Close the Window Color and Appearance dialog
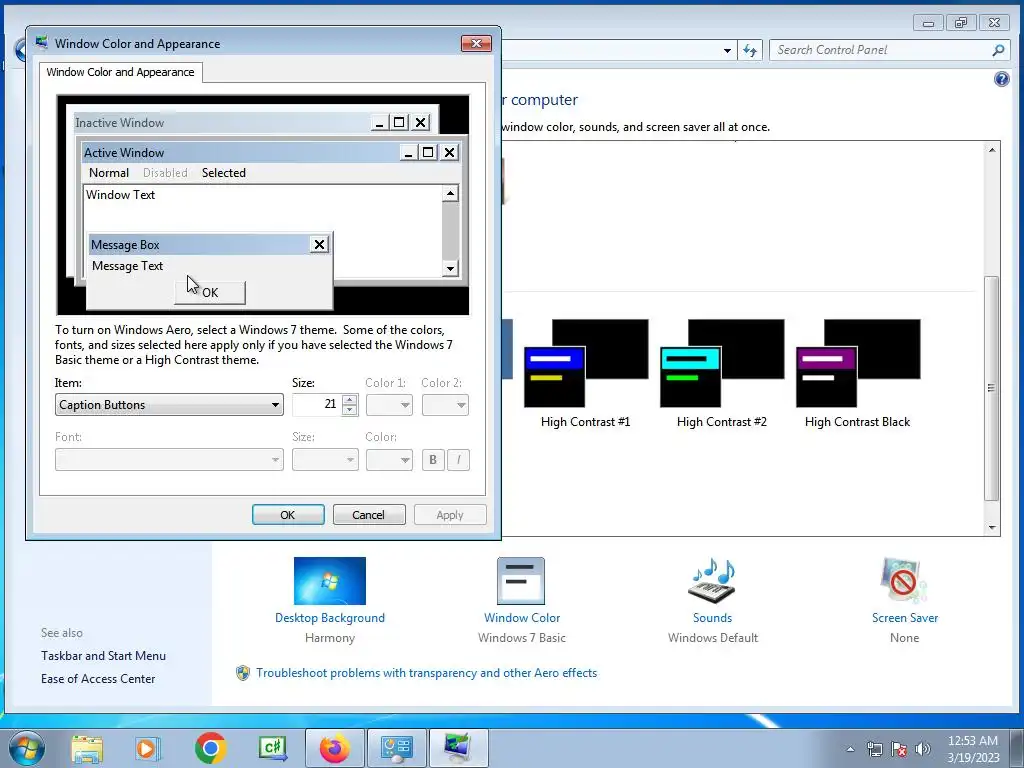This screenshot has width=1024, height=768. (x=476, y=43)
